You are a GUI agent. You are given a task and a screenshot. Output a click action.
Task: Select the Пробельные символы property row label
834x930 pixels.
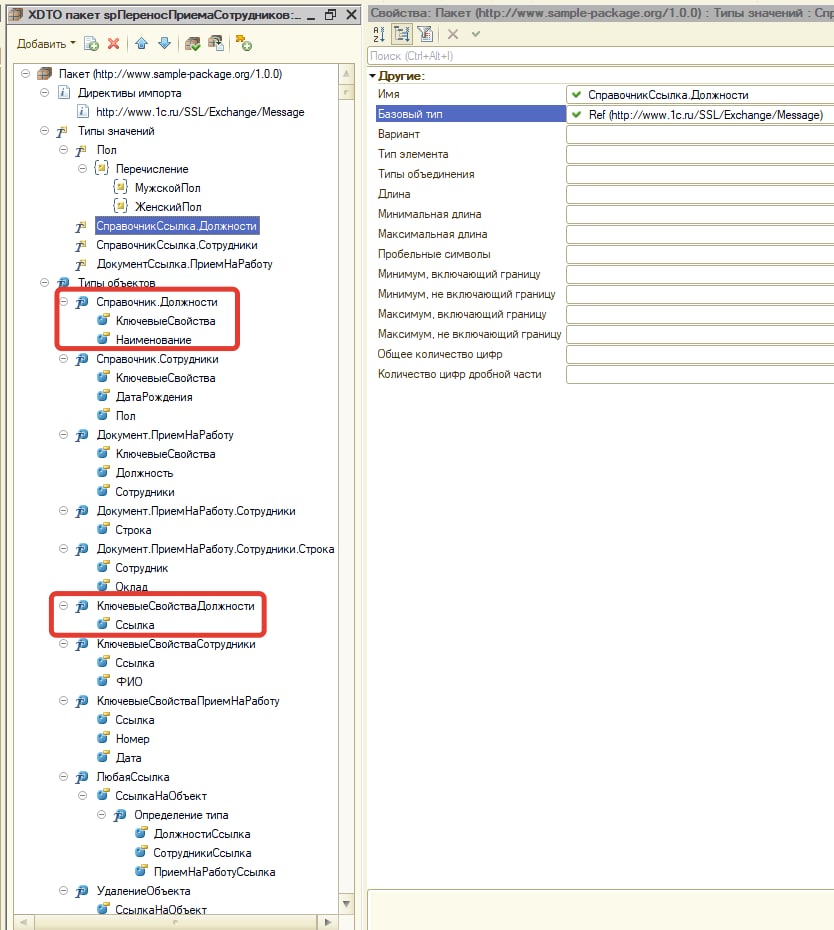(x=434, y=254)
